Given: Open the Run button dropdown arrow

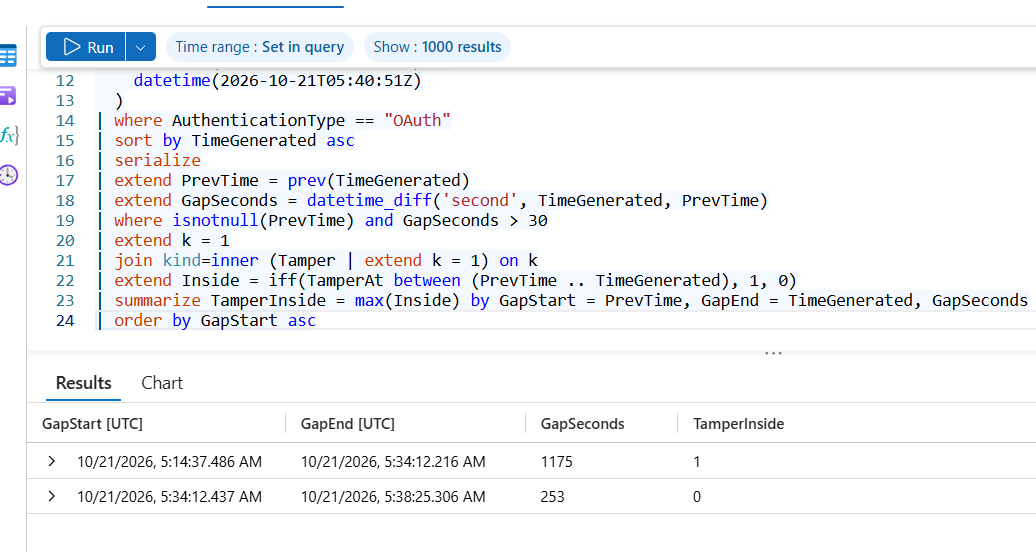Looking at the screenshot, I should (x=141, y=47).
